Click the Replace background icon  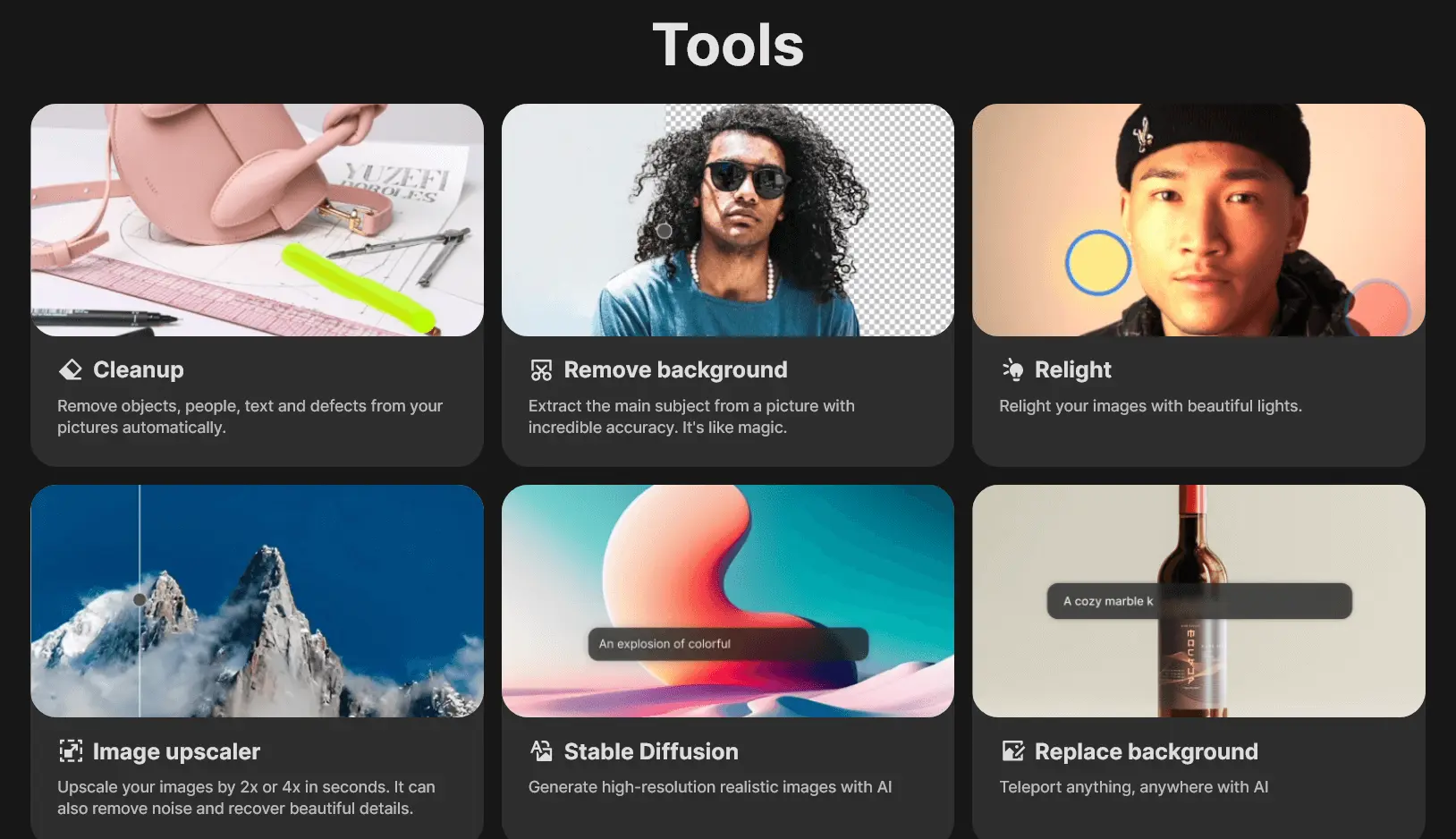click(x=1012, y=751)
